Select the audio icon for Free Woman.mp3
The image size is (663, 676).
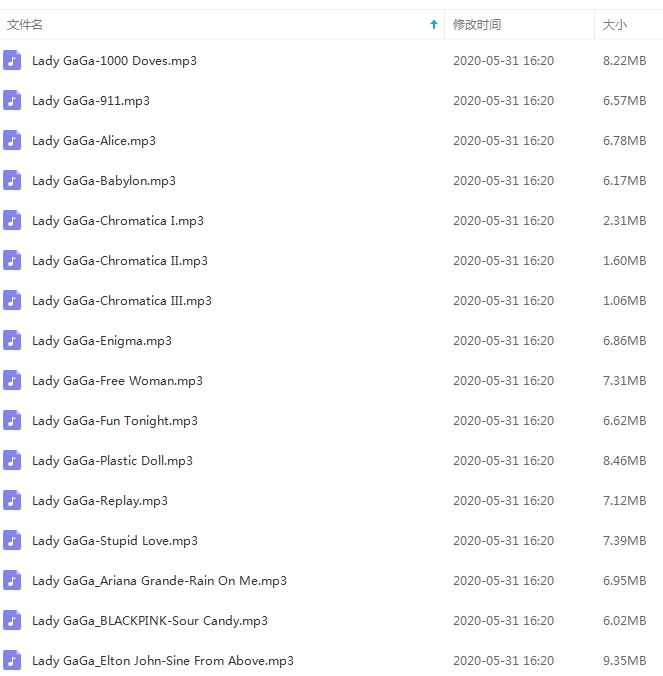(12, 381)
